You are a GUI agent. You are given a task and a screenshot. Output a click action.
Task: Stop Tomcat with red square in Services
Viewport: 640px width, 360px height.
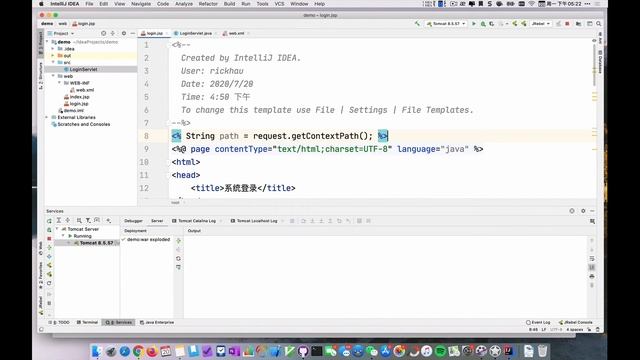tap(49, 238)
